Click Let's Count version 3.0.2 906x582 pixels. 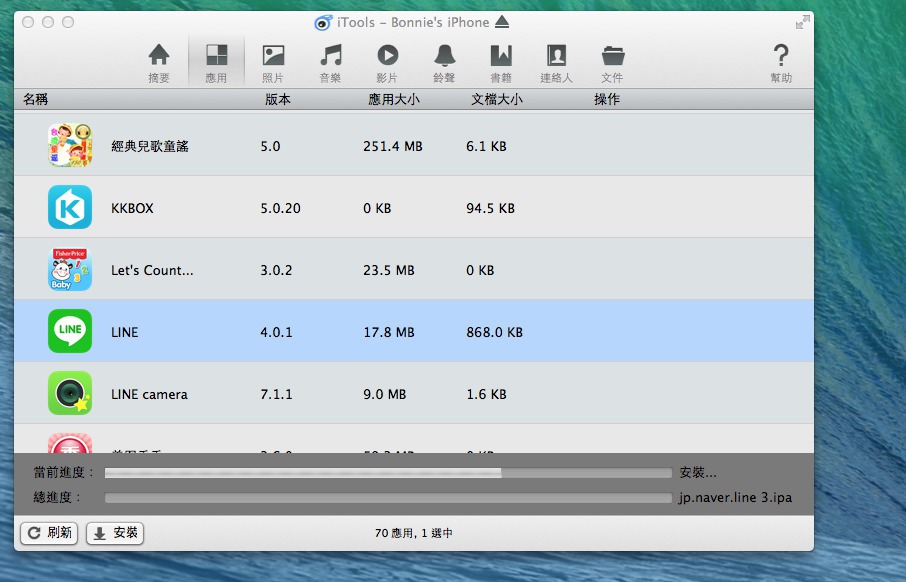tap(276, 270)
